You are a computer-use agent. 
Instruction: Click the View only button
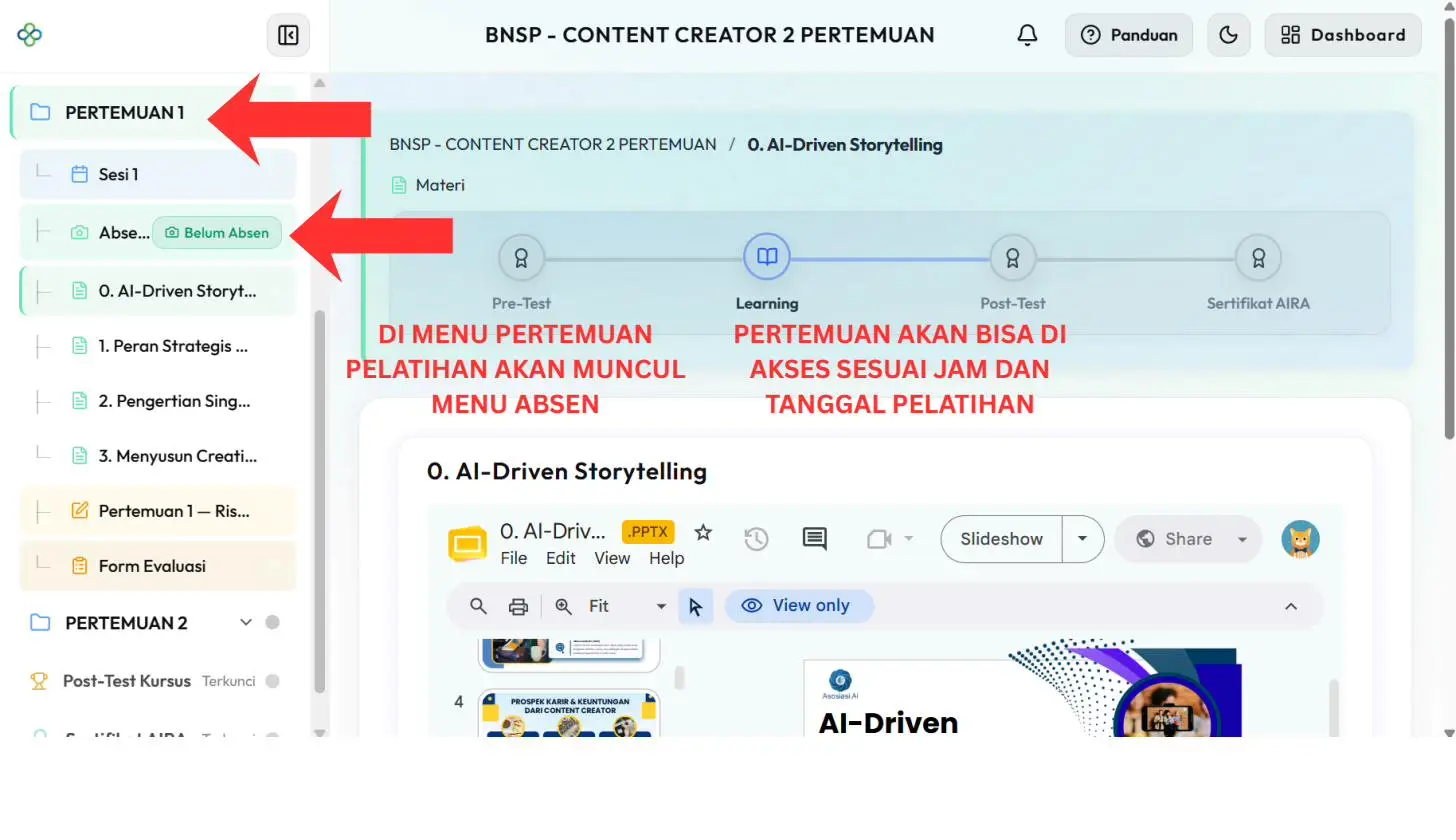pyautogui.click(x=798, y=605)
